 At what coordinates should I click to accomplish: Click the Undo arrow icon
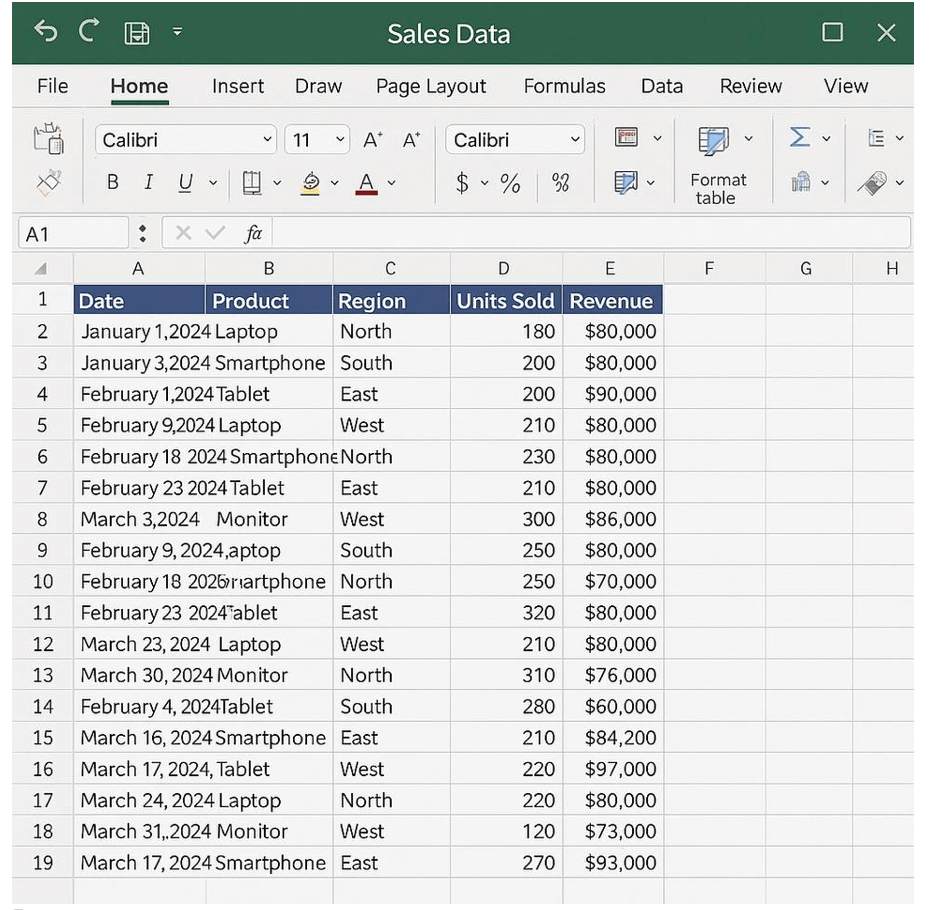click(45, 31)
